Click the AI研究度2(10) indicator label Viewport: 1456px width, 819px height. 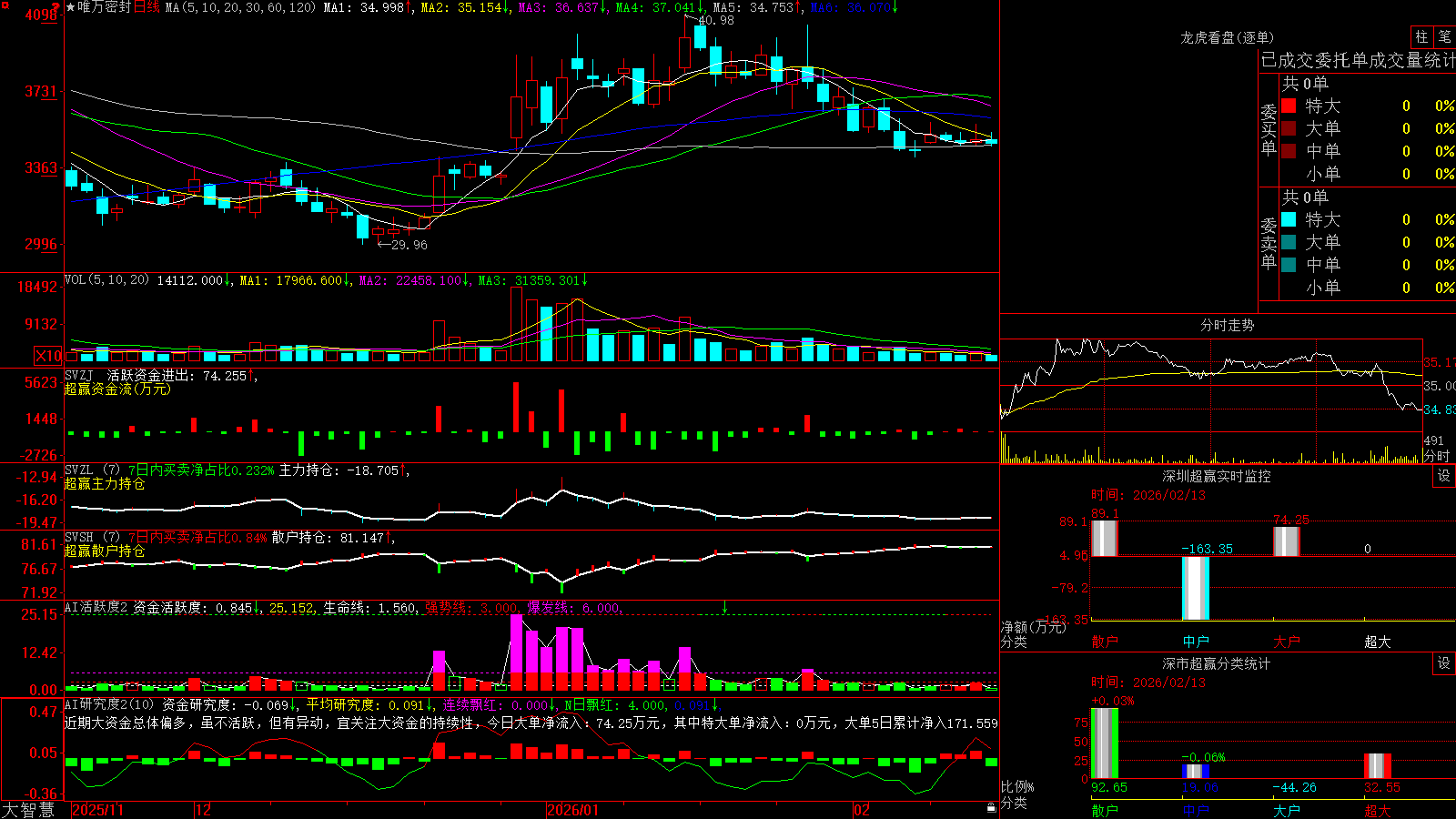[109, 704]
